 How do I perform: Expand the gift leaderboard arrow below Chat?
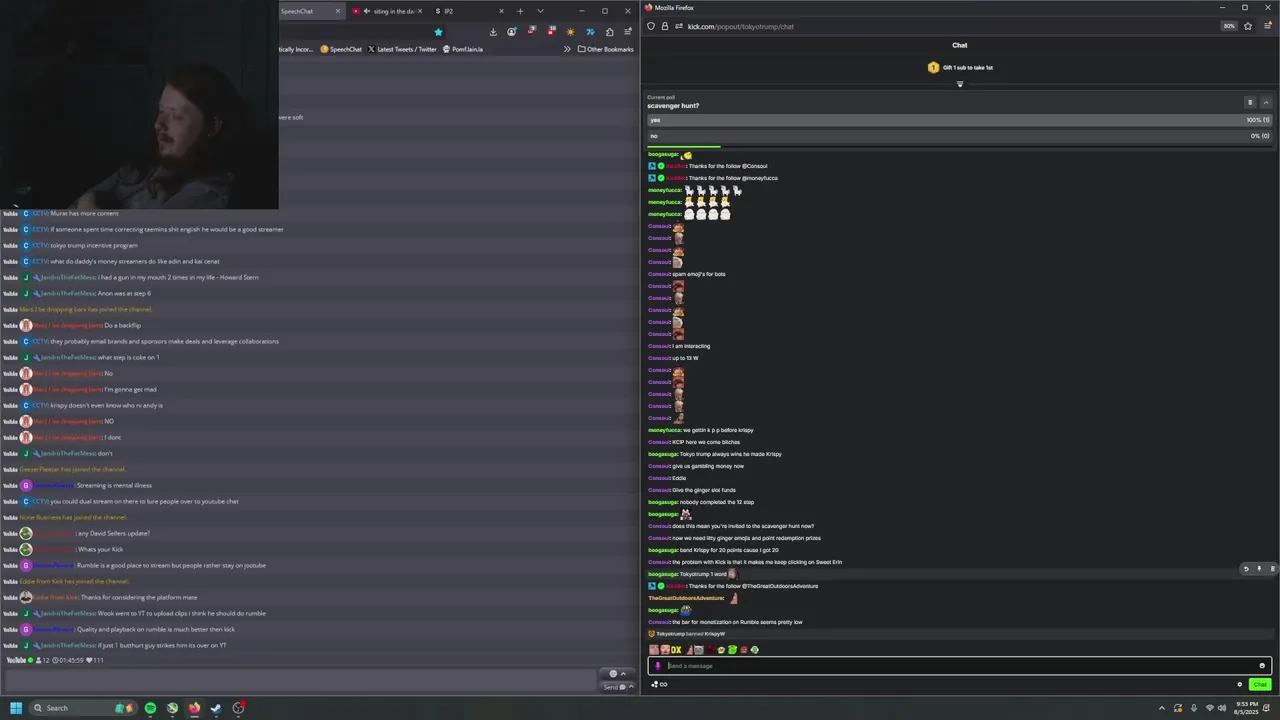[960, 84]
